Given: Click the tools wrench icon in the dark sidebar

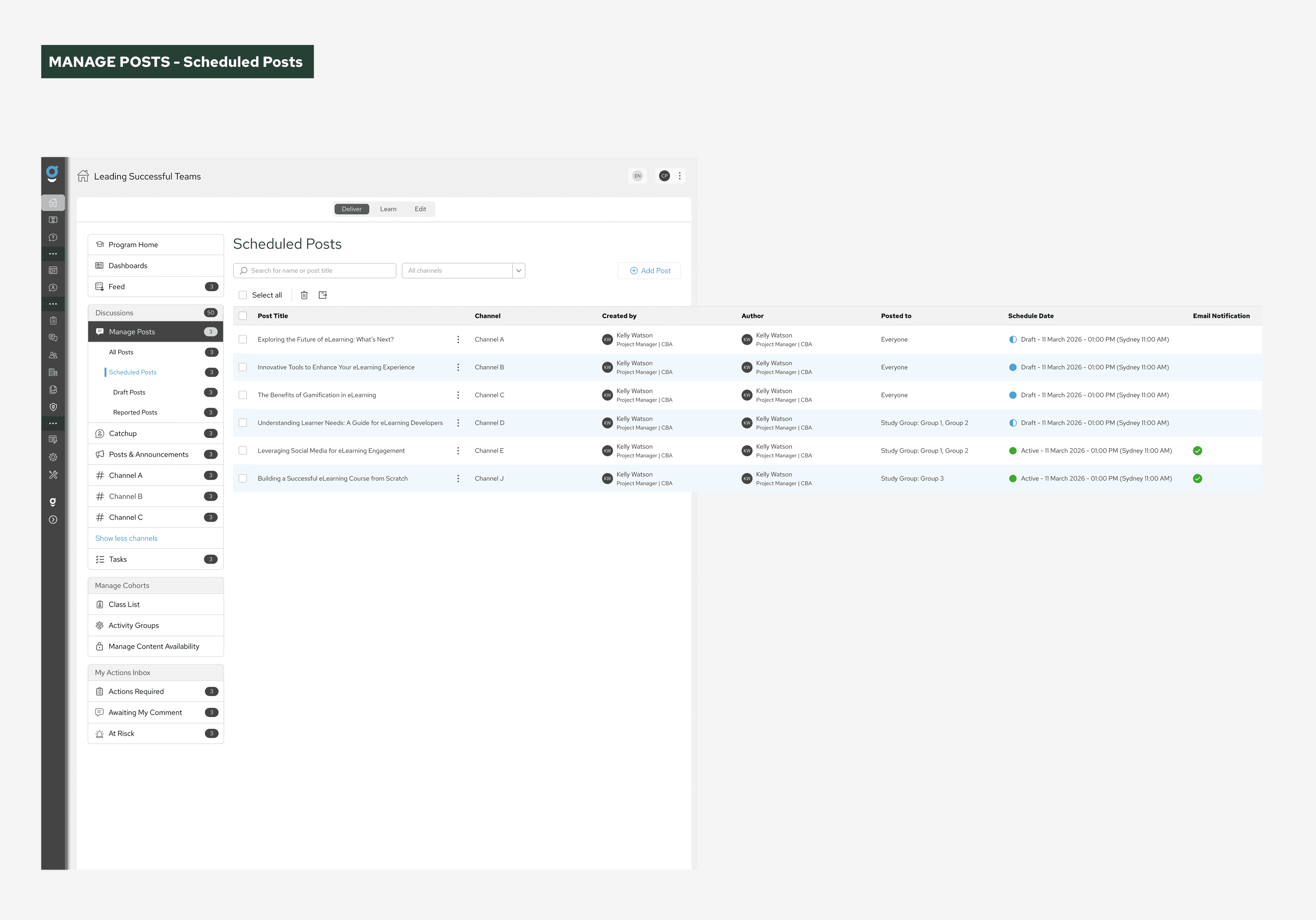Looking at the screenshot, I should [x=53, y=475].
